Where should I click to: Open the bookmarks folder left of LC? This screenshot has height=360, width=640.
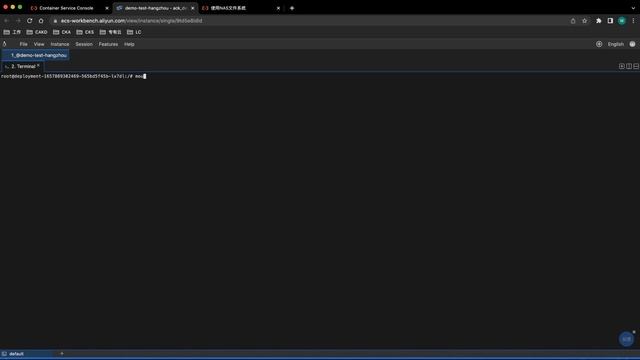tap(111, 32)
